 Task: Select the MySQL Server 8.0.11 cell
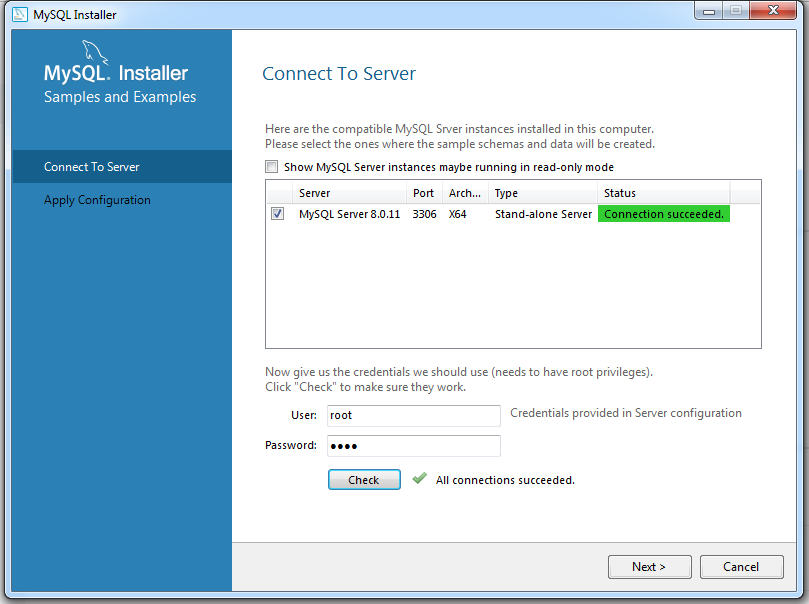coord(349,214)
